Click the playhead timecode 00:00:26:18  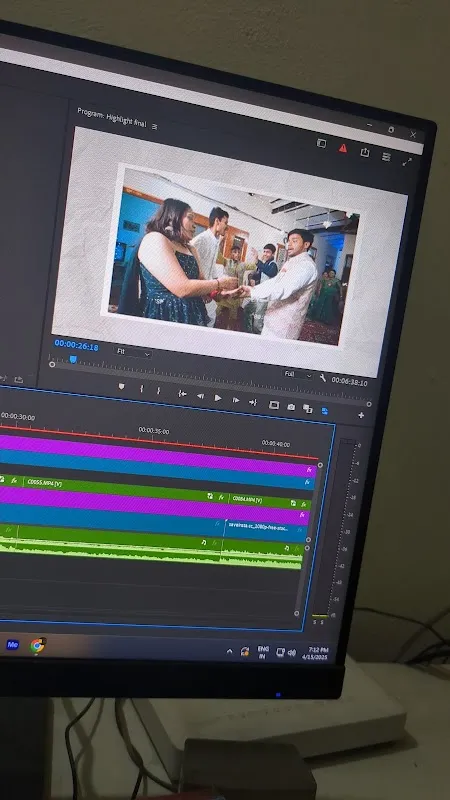tap(76, 346)
